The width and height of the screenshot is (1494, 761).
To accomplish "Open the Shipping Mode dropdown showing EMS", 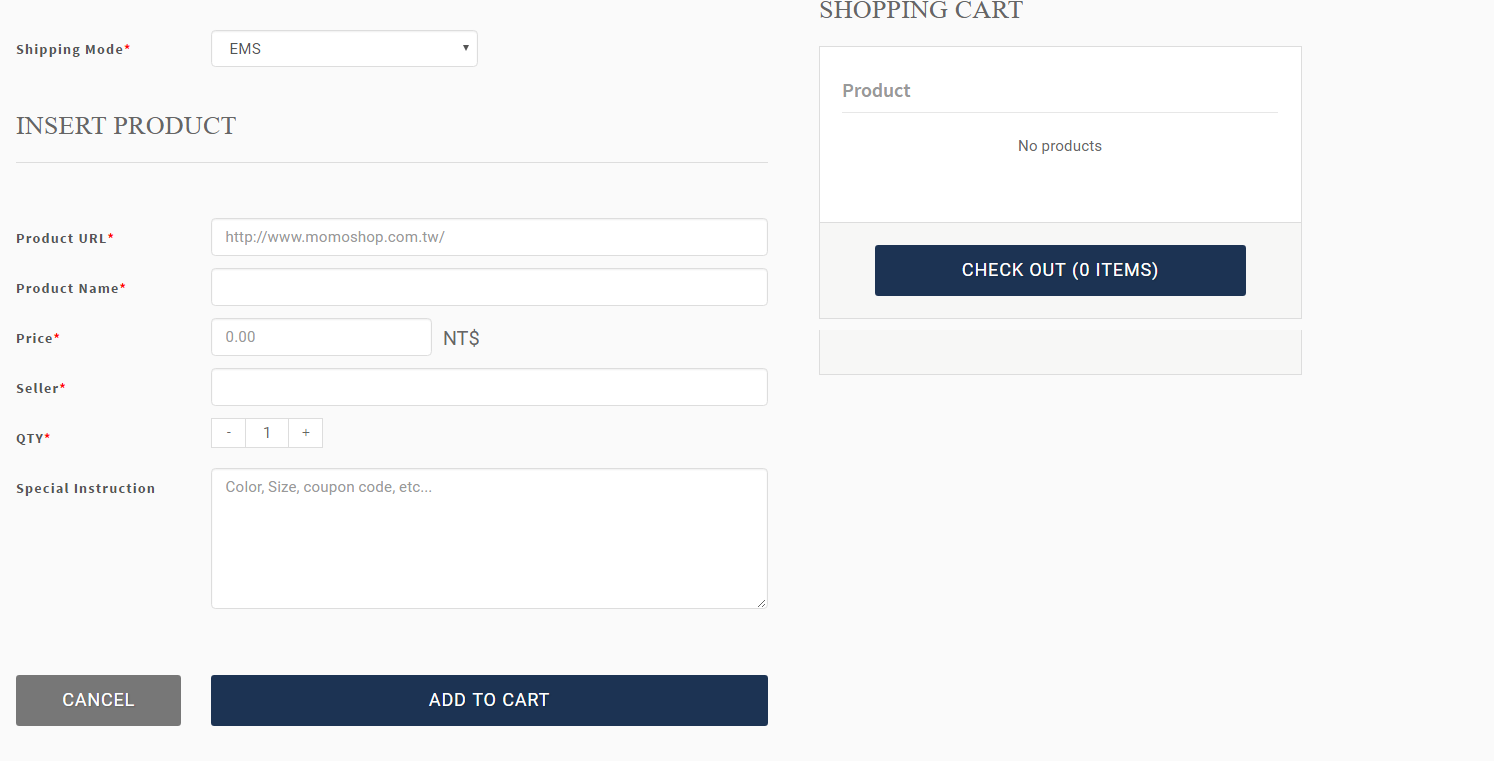I will [344, 49].
